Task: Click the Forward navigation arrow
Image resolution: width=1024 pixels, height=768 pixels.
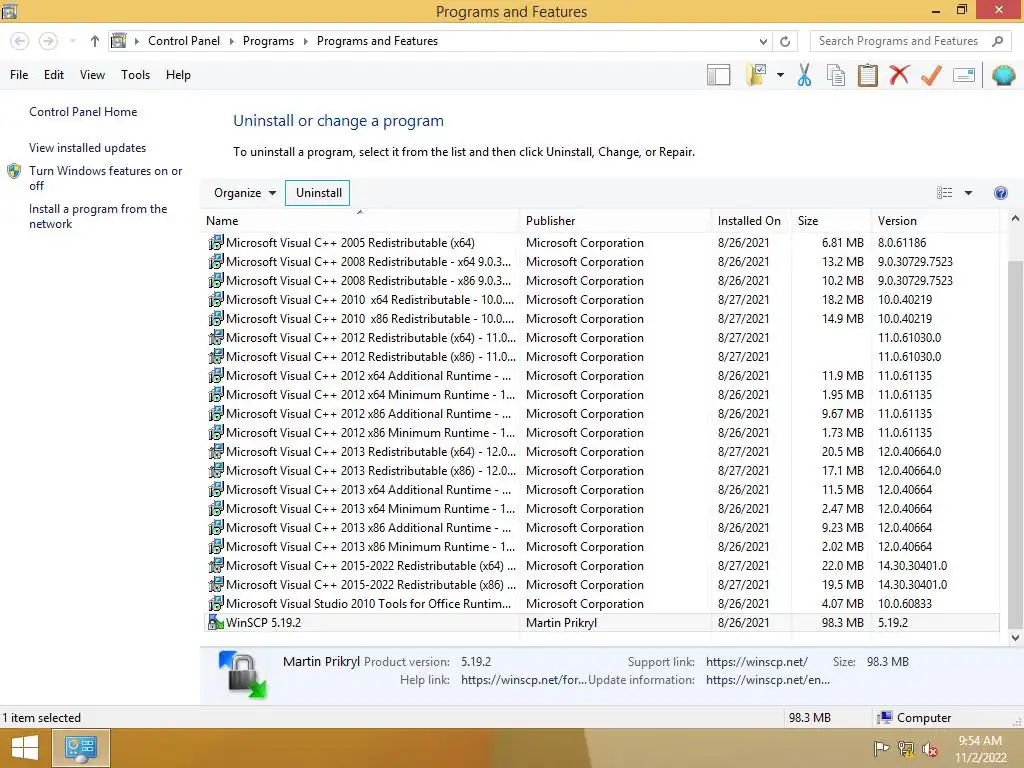Action: (x=48, y=41)
